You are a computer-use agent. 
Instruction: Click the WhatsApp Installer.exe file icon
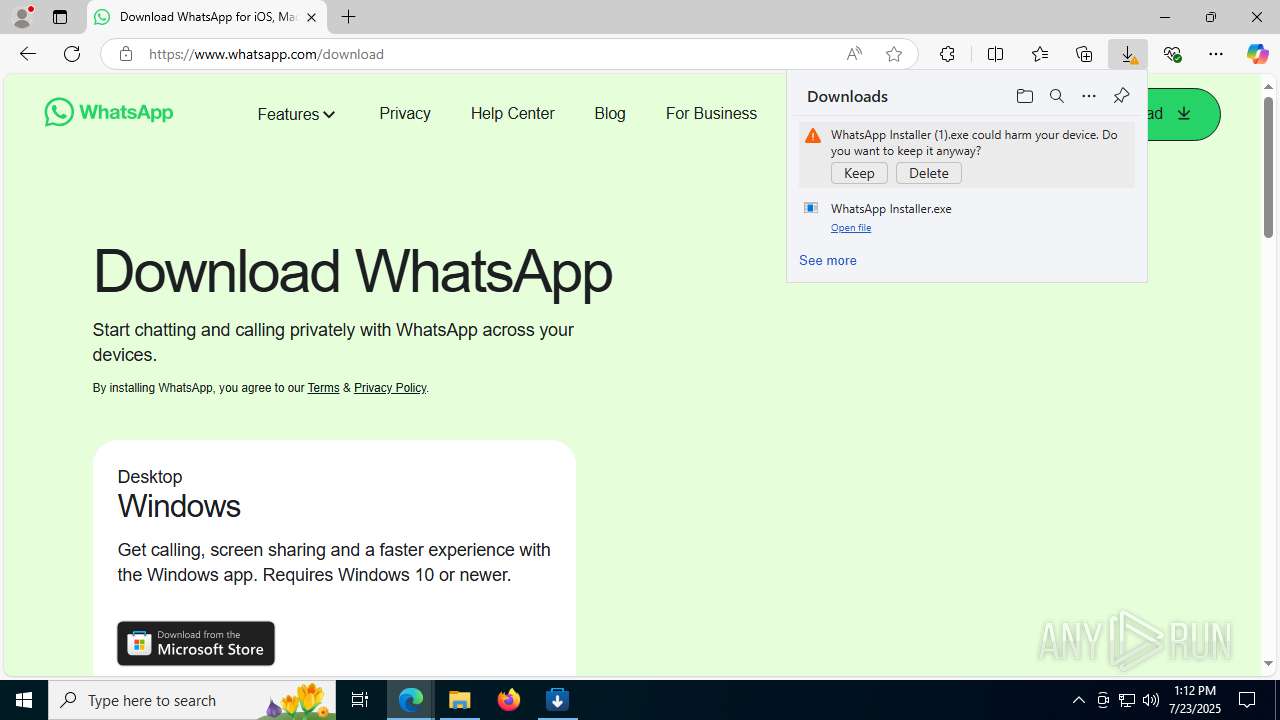click(x=811, y=208)
